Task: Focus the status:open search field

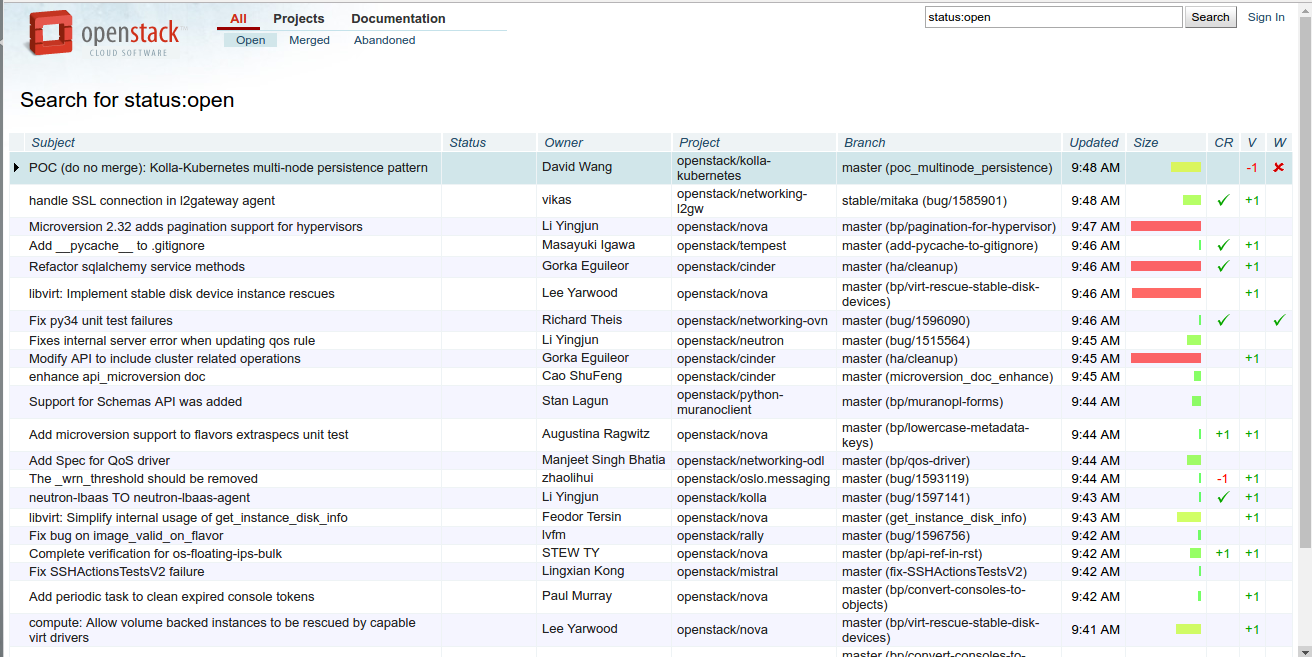Action: coord(1053,17)
